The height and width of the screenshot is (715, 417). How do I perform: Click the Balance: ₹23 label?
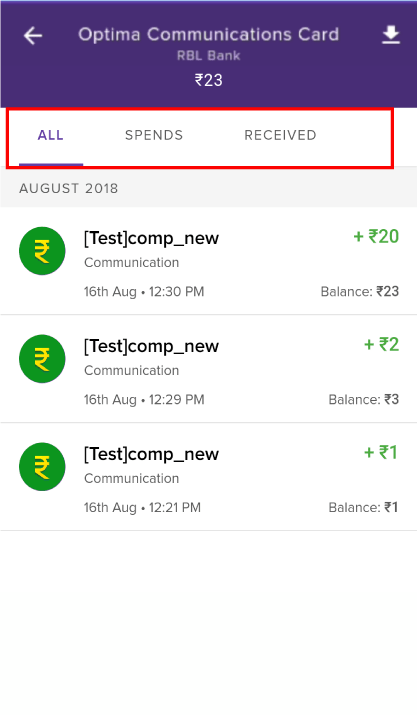point(360,291)
